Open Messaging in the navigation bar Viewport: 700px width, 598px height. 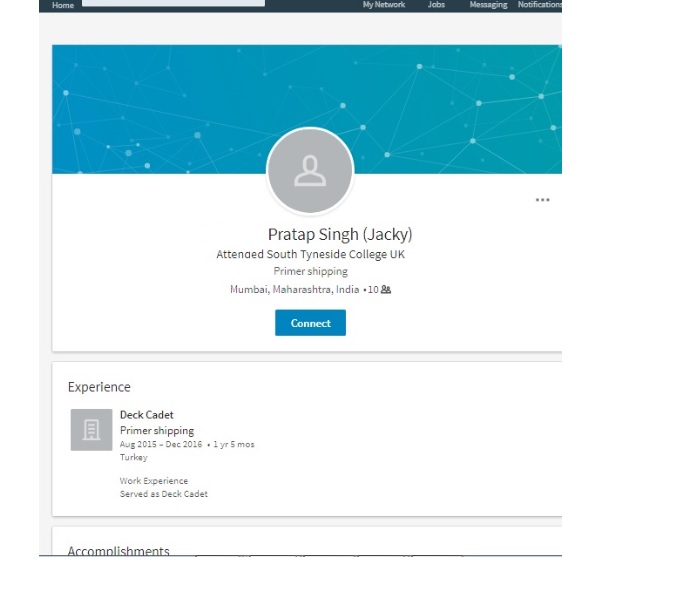(488, 5)
